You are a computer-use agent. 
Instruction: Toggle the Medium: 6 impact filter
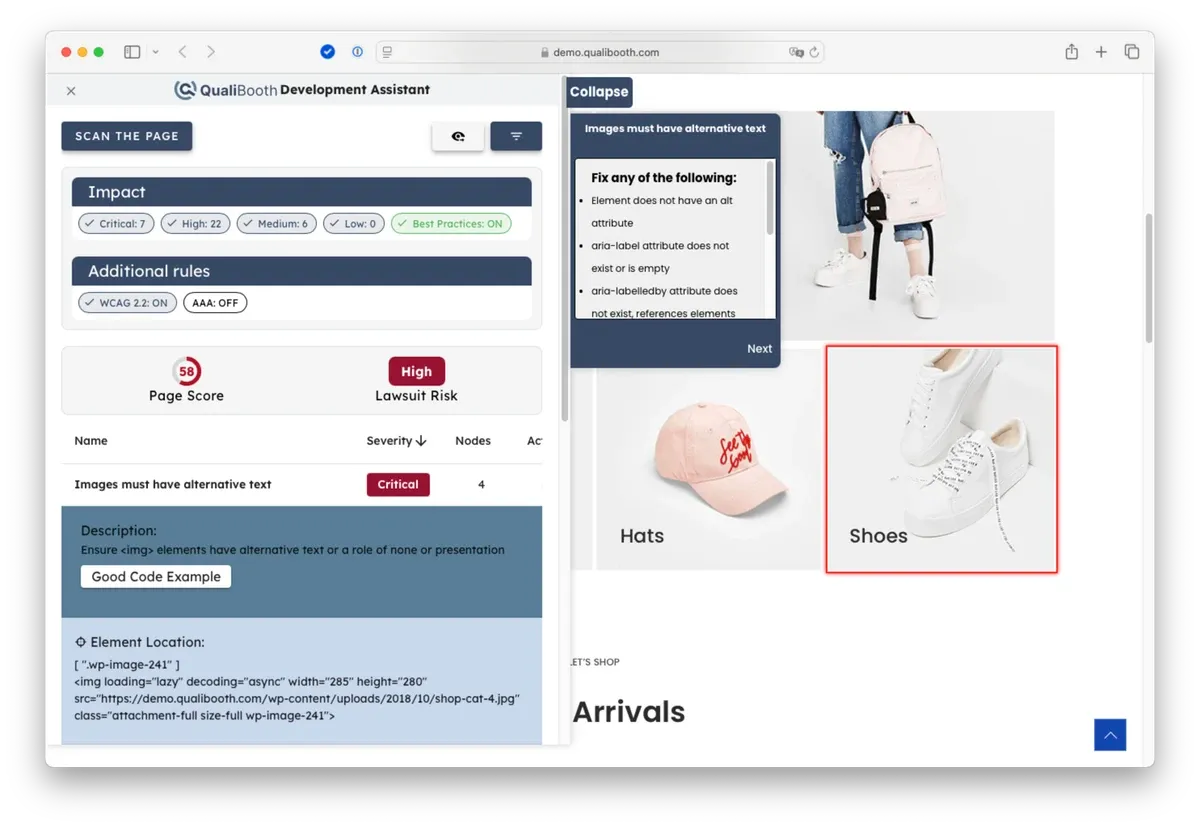277,224
